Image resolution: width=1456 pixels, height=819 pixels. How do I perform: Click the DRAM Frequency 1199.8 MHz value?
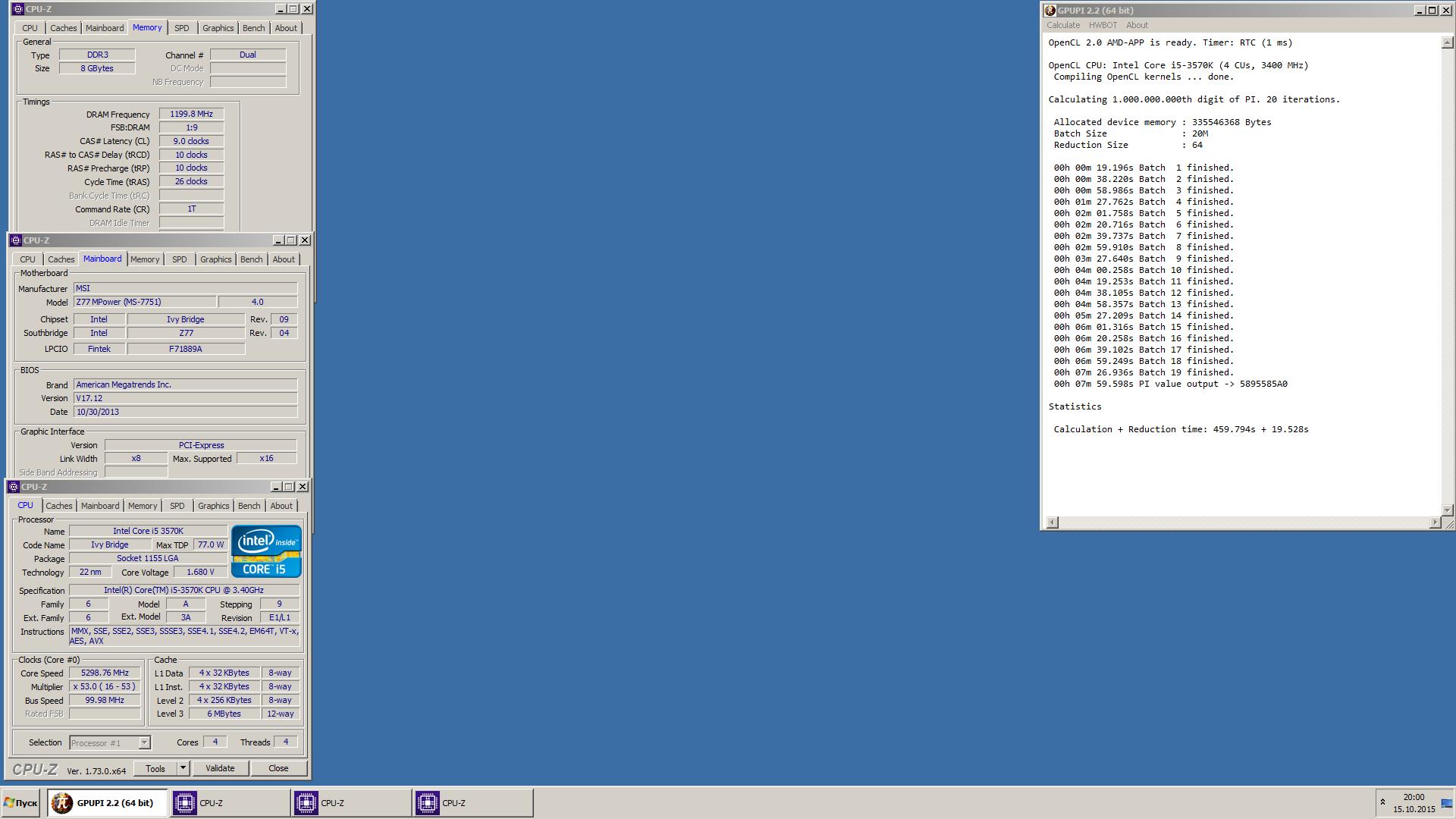191,115
